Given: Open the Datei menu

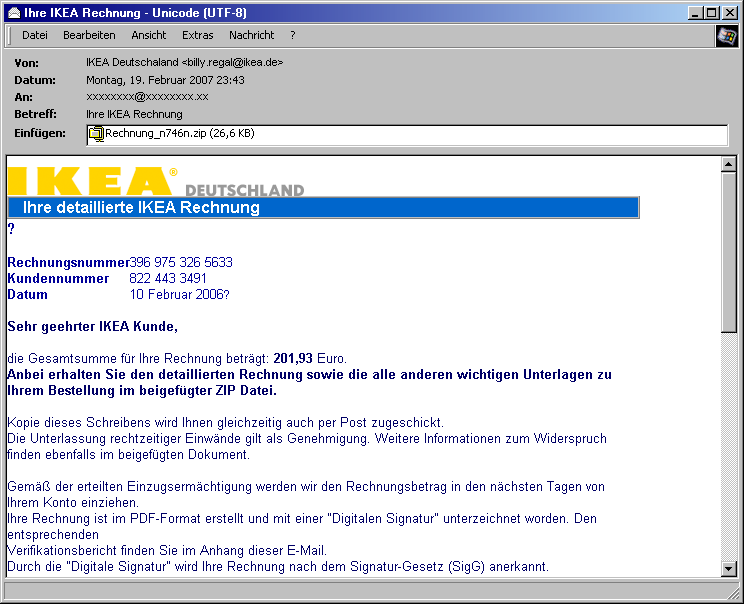Looking at the screenshot, I should click(35, 35).
